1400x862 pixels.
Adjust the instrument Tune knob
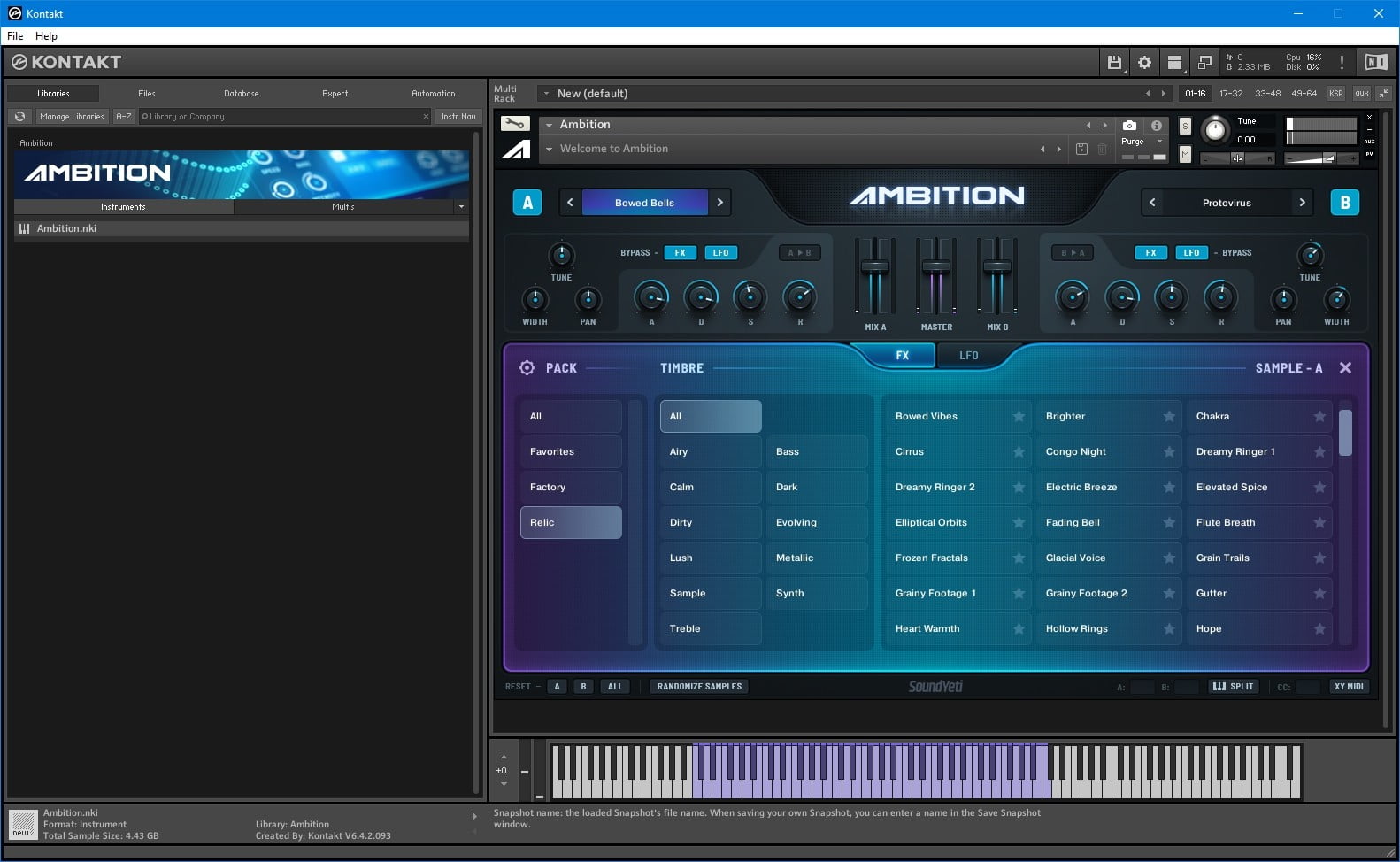(x=1215, y=130)
